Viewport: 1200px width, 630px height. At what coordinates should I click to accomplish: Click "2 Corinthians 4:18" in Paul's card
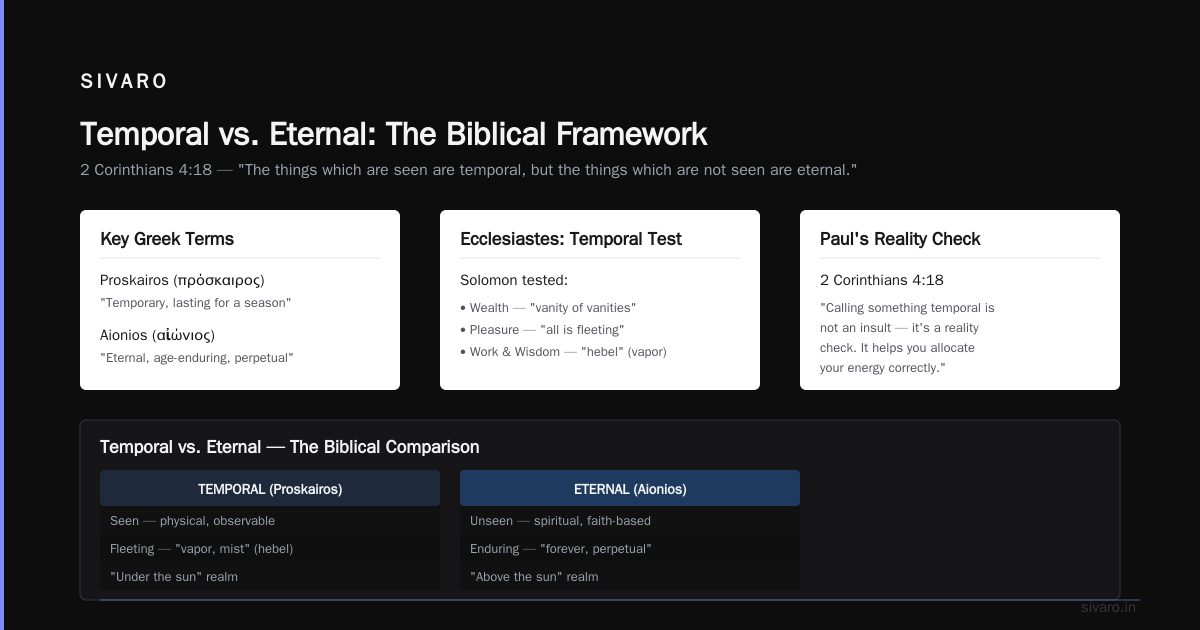882,280
